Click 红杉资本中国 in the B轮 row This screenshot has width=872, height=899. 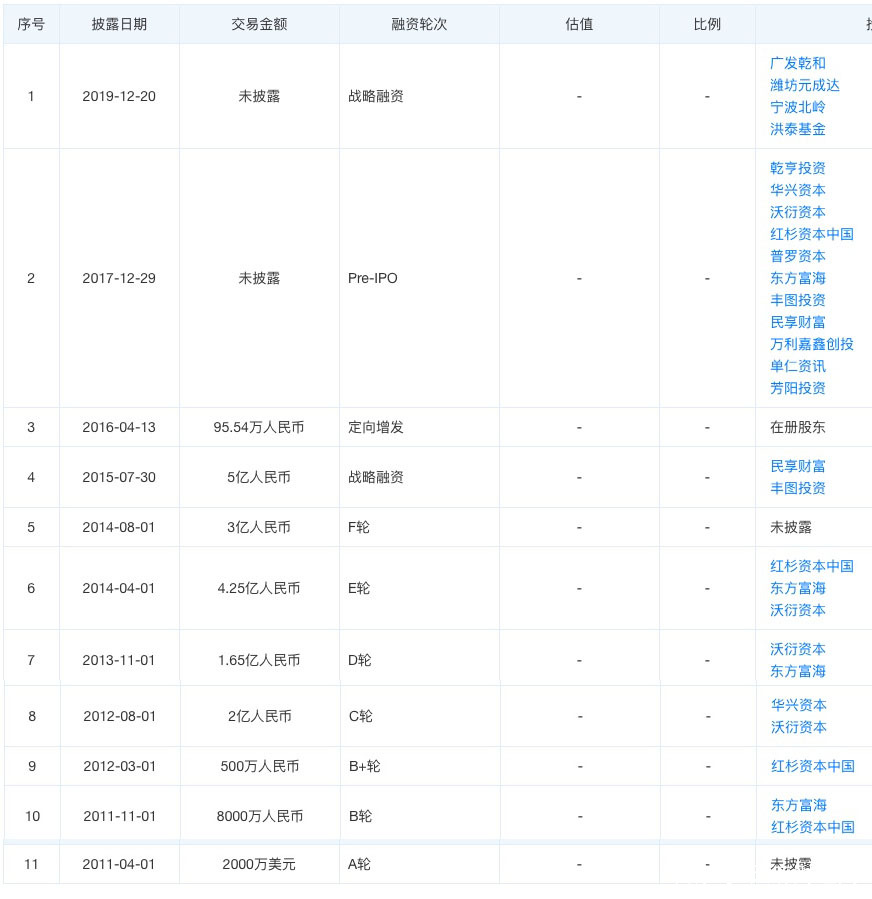pos(812,827)
